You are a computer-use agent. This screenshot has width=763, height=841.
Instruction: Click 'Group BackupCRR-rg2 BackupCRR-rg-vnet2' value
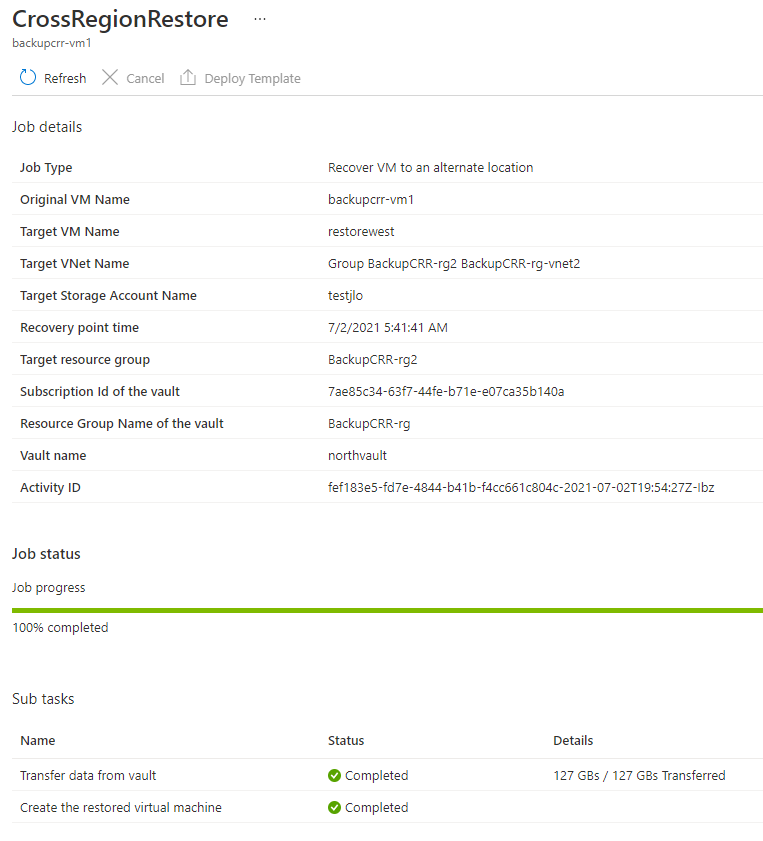click(x=454, y=264)
